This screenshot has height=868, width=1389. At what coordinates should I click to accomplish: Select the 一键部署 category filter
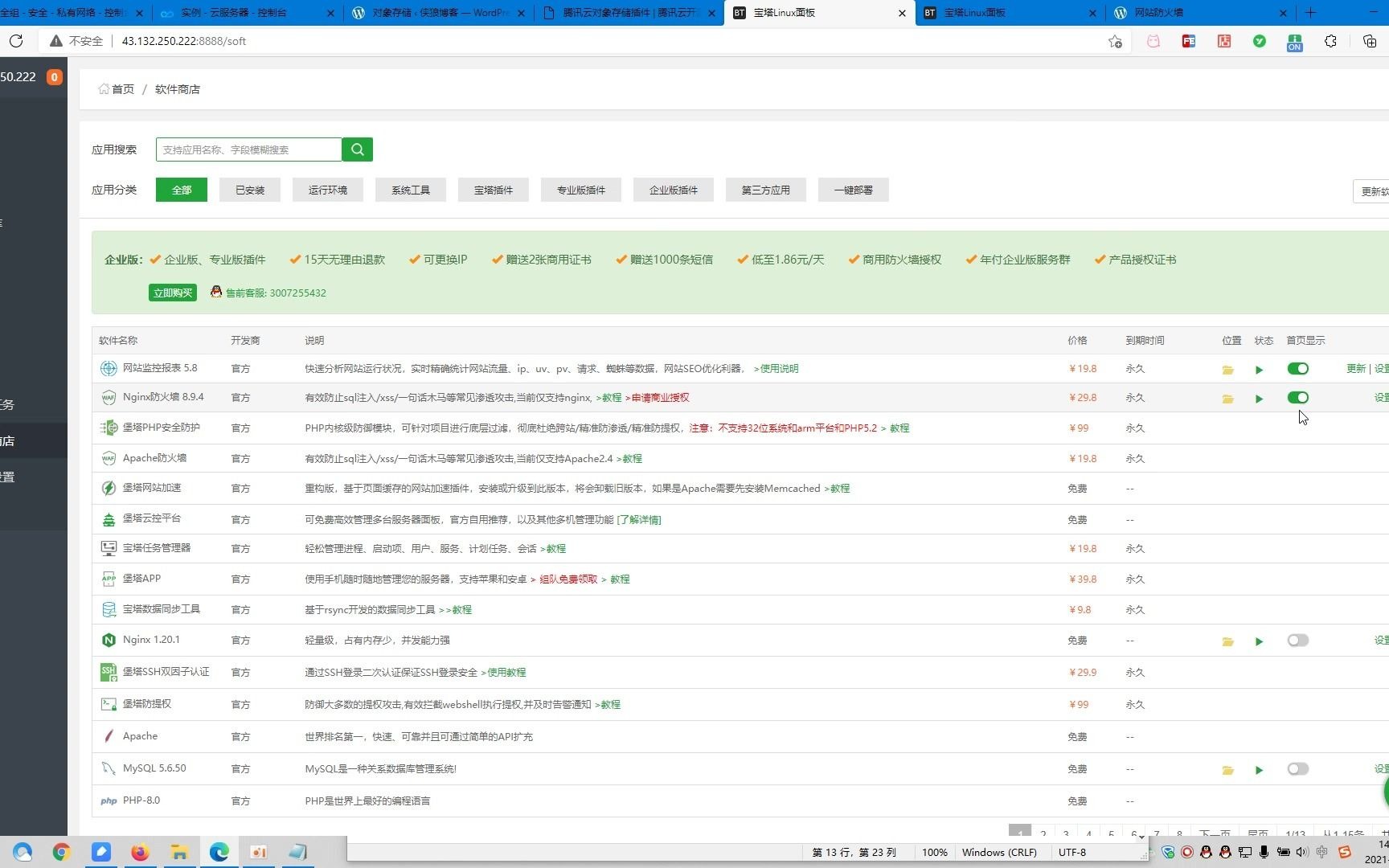[x=854, y=190]
